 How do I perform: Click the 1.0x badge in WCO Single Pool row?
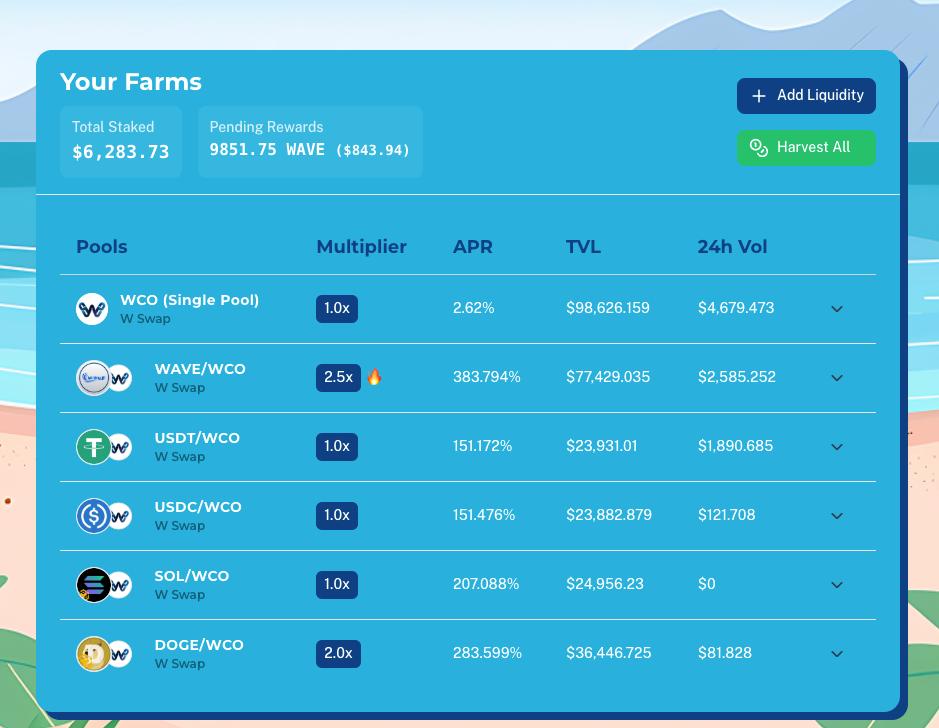click(x=337, y=309)
